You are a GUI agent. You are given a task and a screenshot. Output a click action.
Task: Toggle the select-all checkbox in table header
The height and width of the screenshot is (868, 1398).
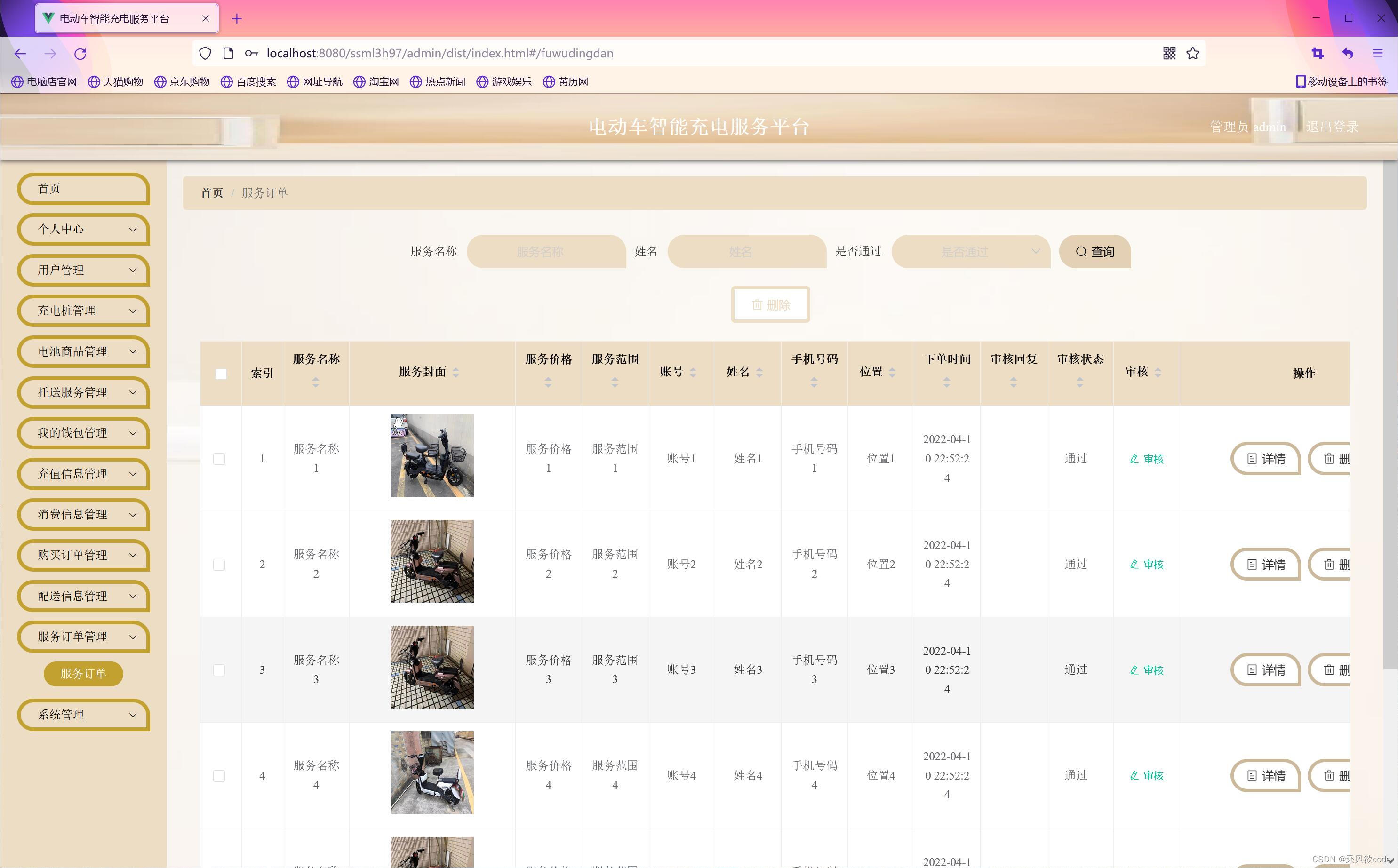point(221,374)
